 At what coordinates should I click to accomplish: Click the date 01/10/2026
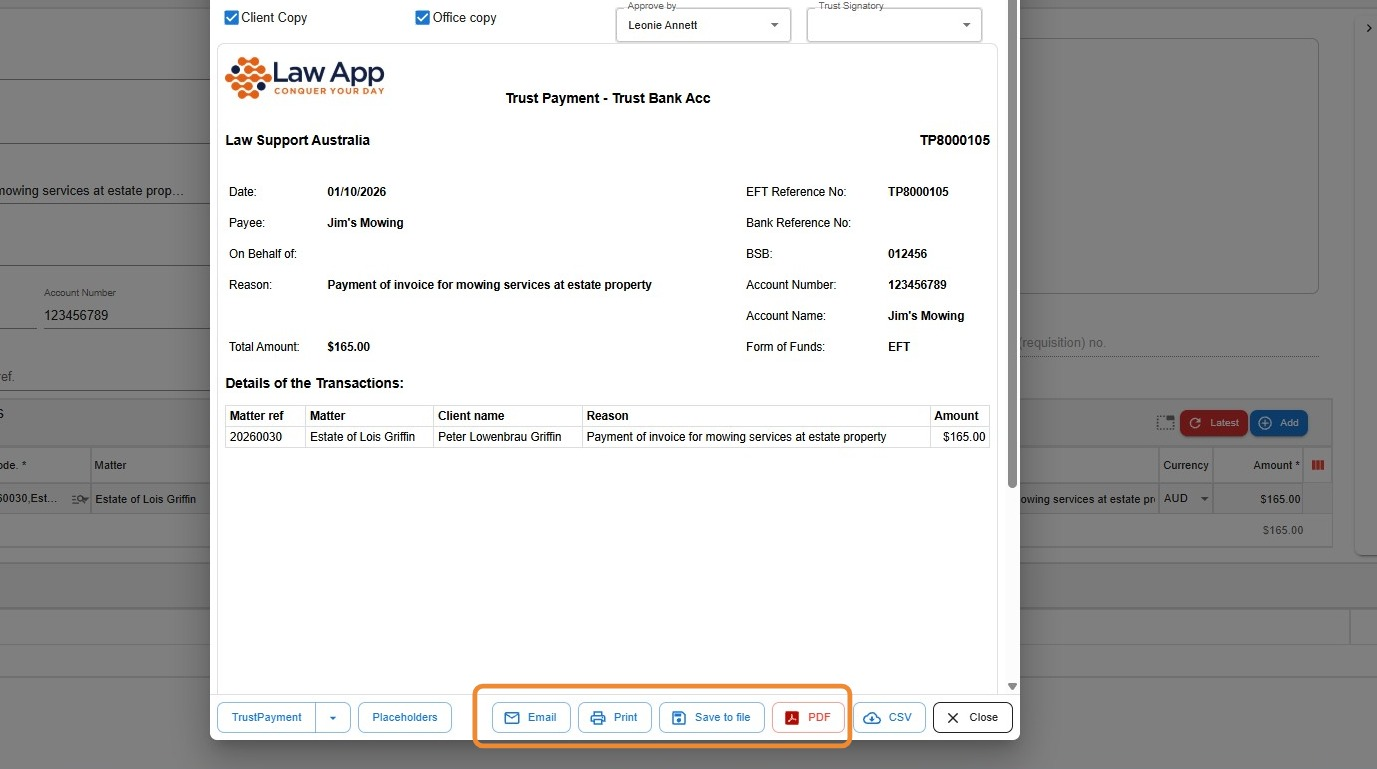[357, 192]
